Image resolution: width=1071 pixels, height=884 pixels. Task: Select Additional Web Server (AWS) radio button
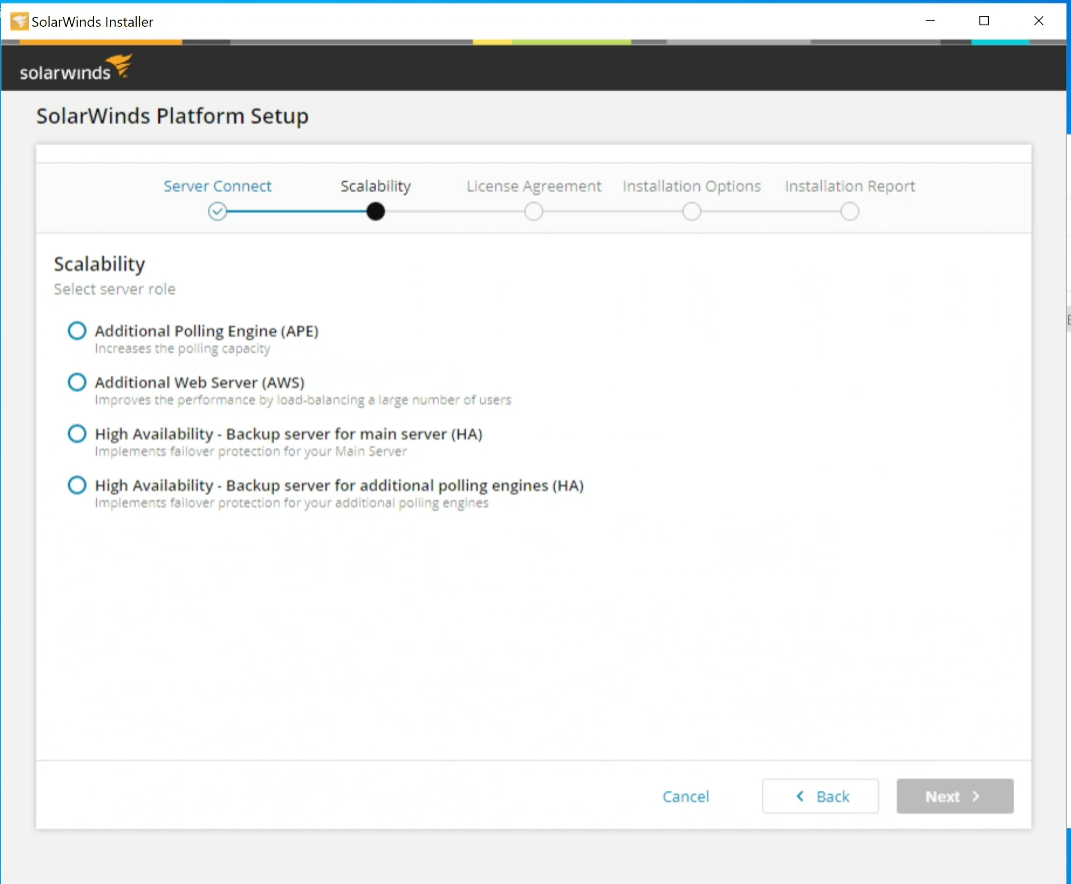pos(76,383)
